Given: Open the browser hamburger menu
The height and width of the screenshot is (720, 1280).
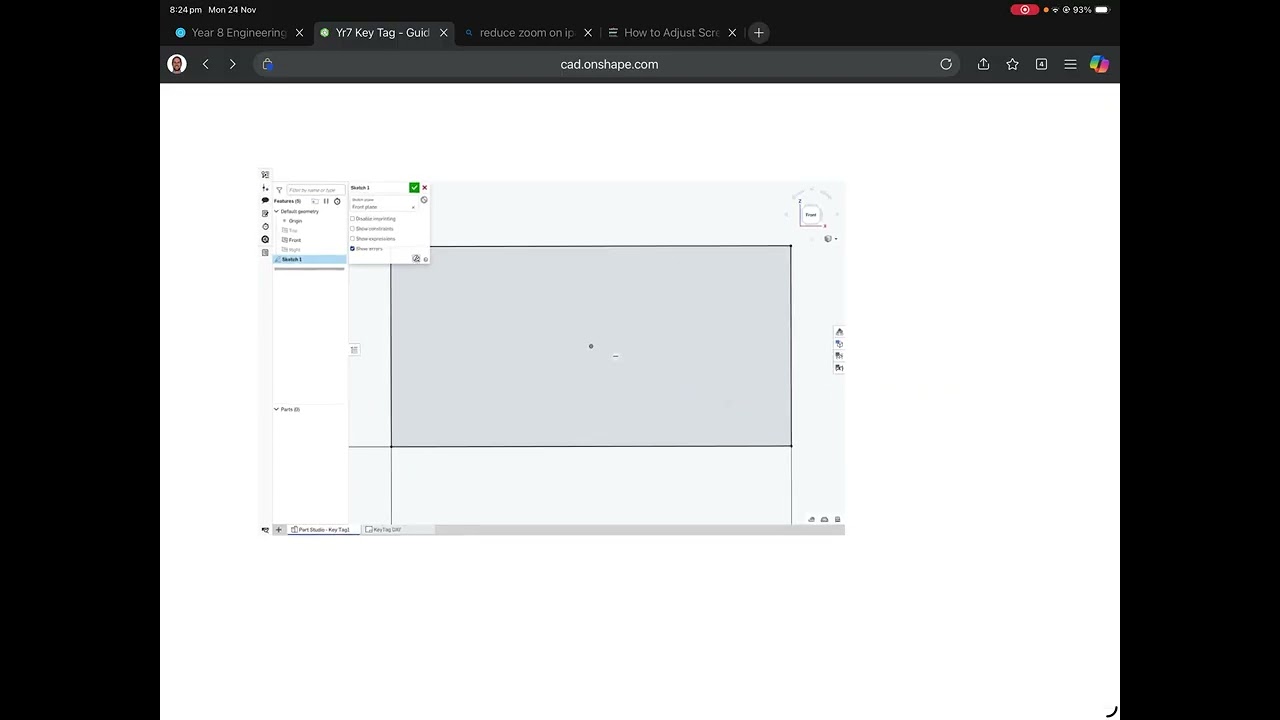Looking at the screenshot, I should [1070, 64].
